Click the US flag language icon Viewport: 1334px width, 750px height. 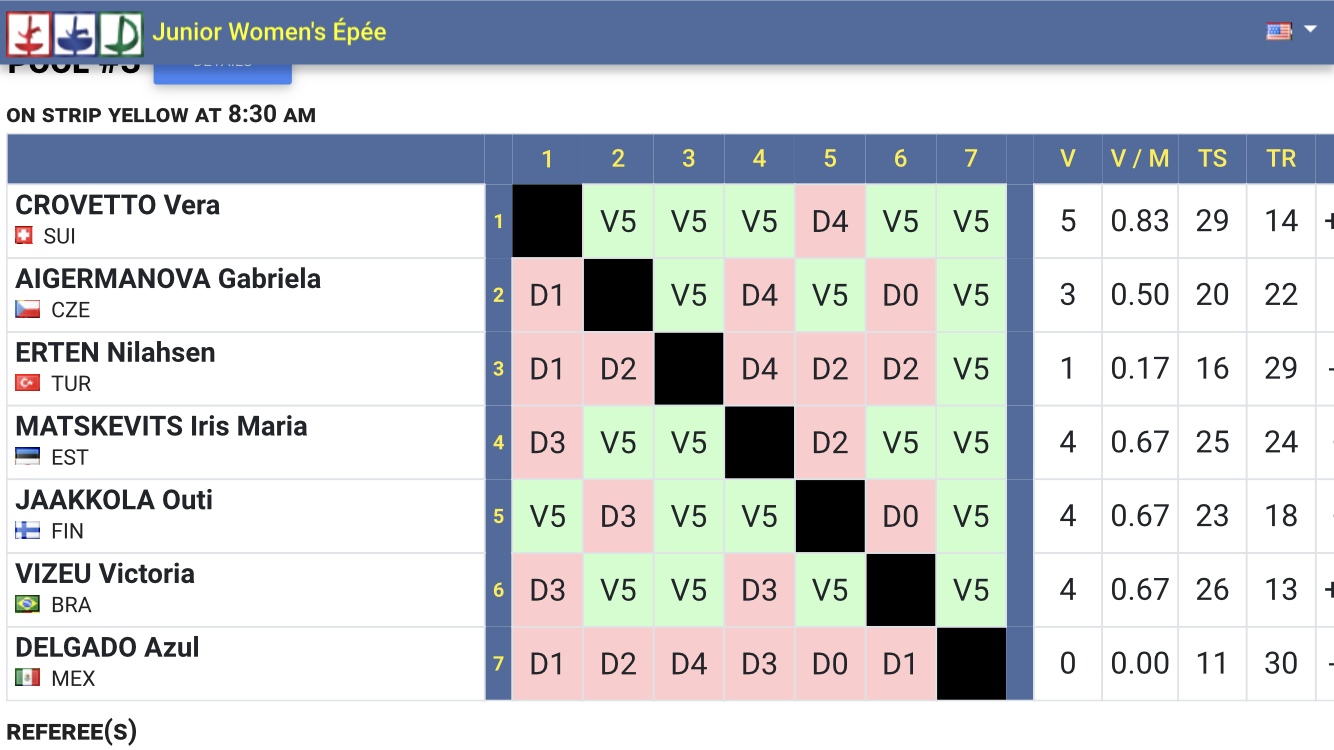1279,31
